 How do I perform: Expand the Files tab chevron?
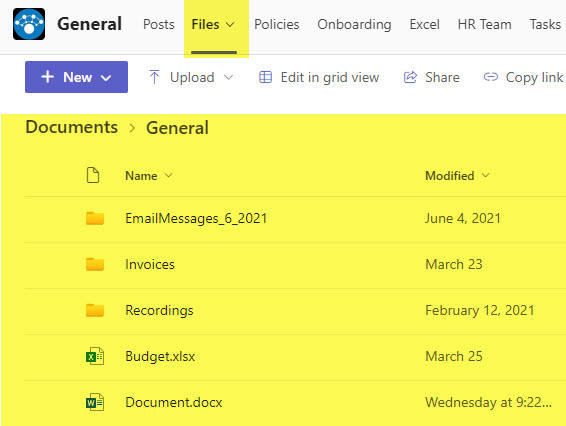pyautogui.click(x=230, y=25)
